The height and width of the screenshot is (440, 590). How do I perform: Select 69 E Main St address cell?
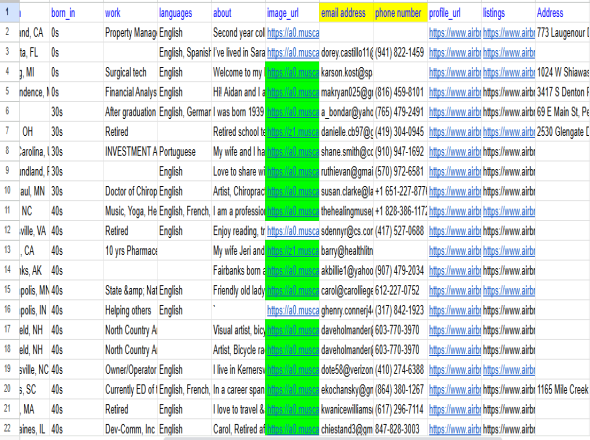click(563, 112)
